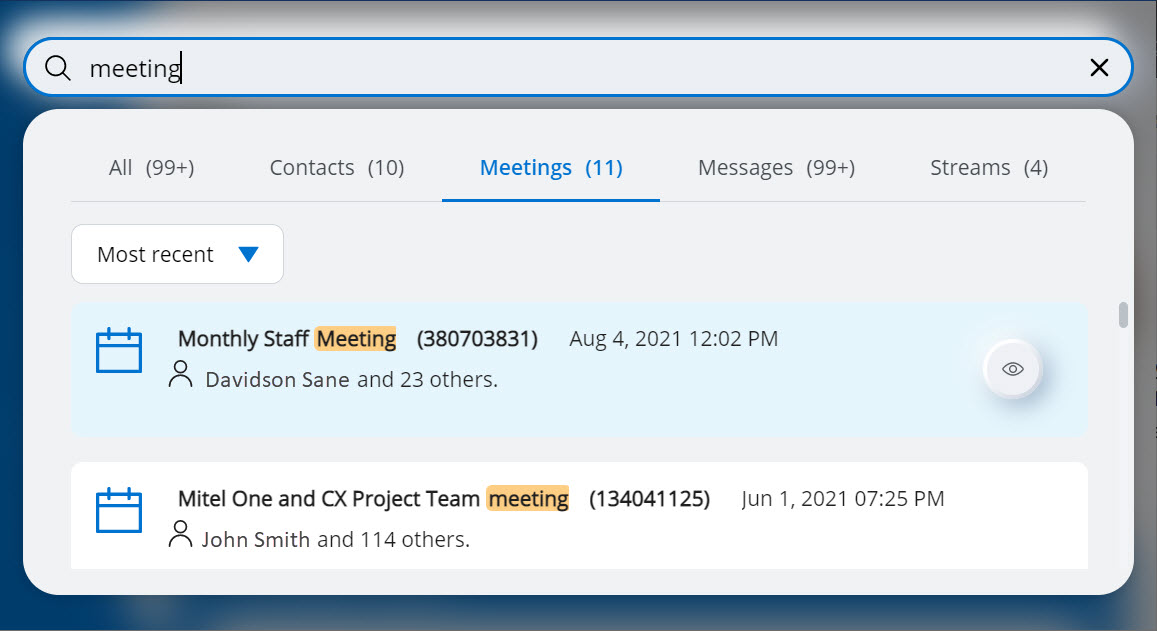Open Monthly Staff Meeting title
Image resolution: width=1157 pixels, height=631 pixels.
coord(287,339)
